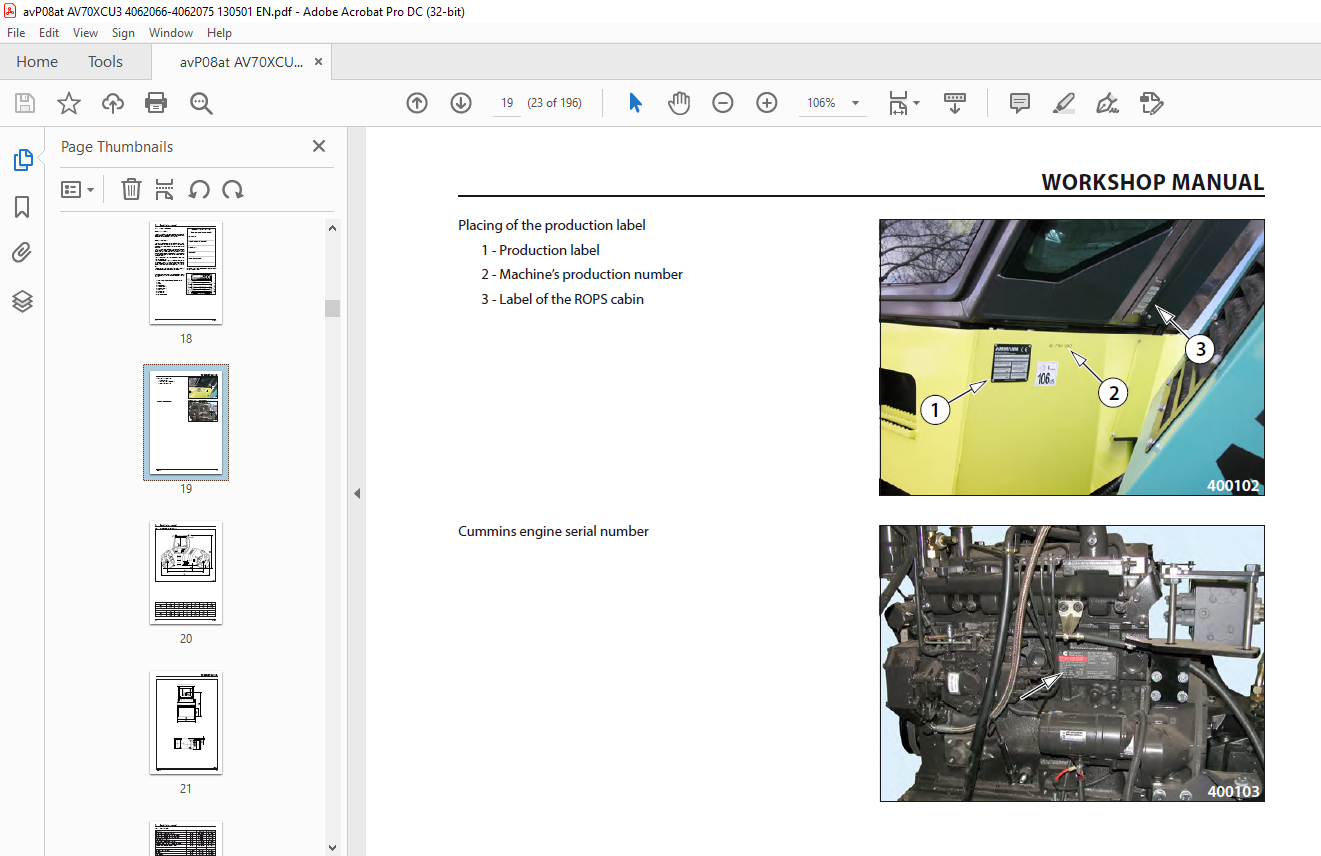
Task: Click 'Placing of the production label' text
Action: (552, 225)
